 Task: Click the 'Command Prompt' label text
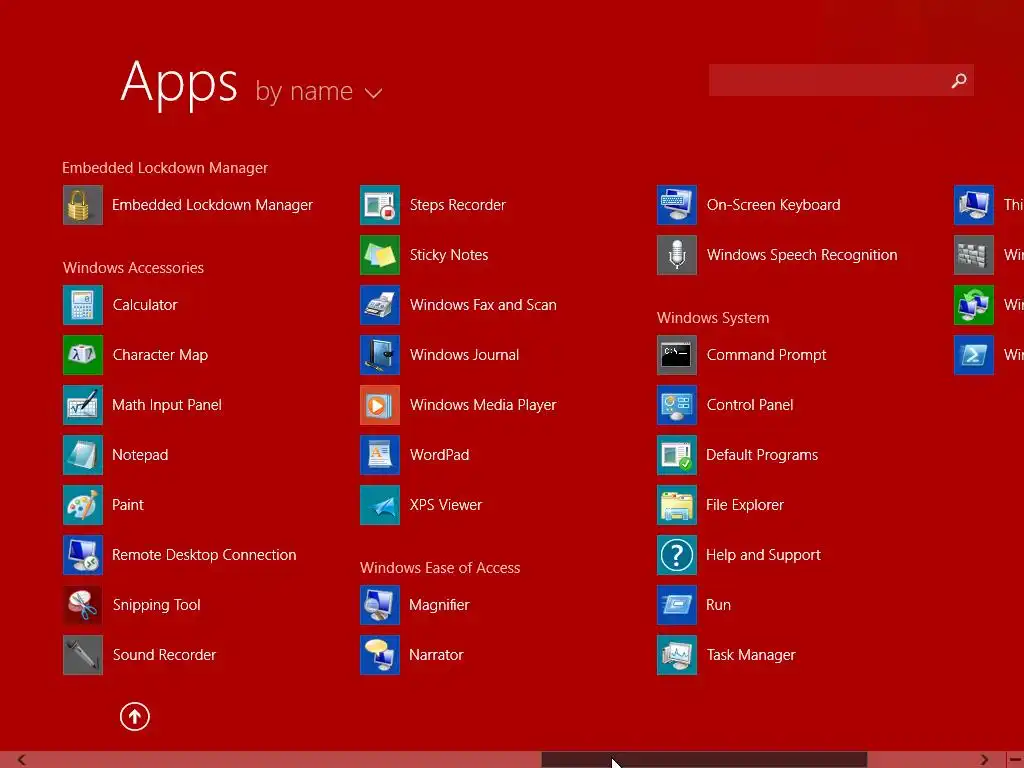click(x=767, y=355)
